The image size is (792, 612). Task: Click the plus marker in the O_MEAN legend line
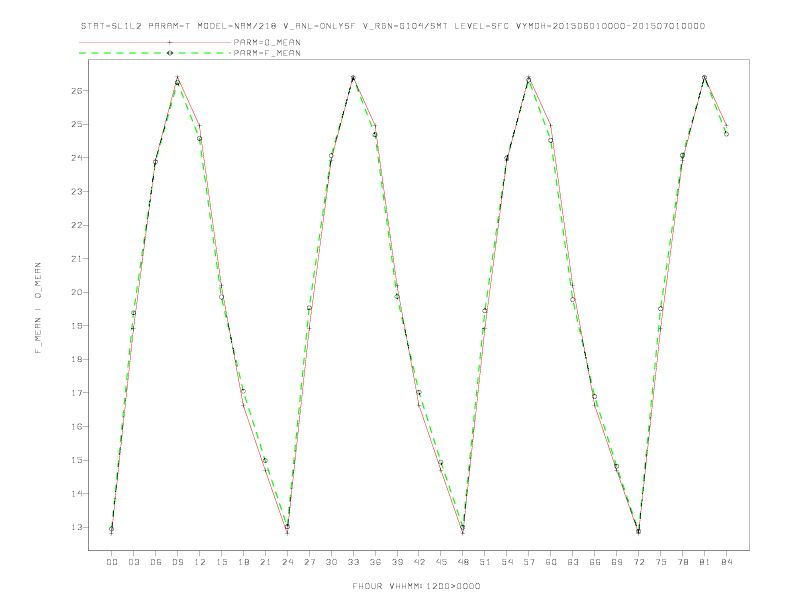point(170,42)
